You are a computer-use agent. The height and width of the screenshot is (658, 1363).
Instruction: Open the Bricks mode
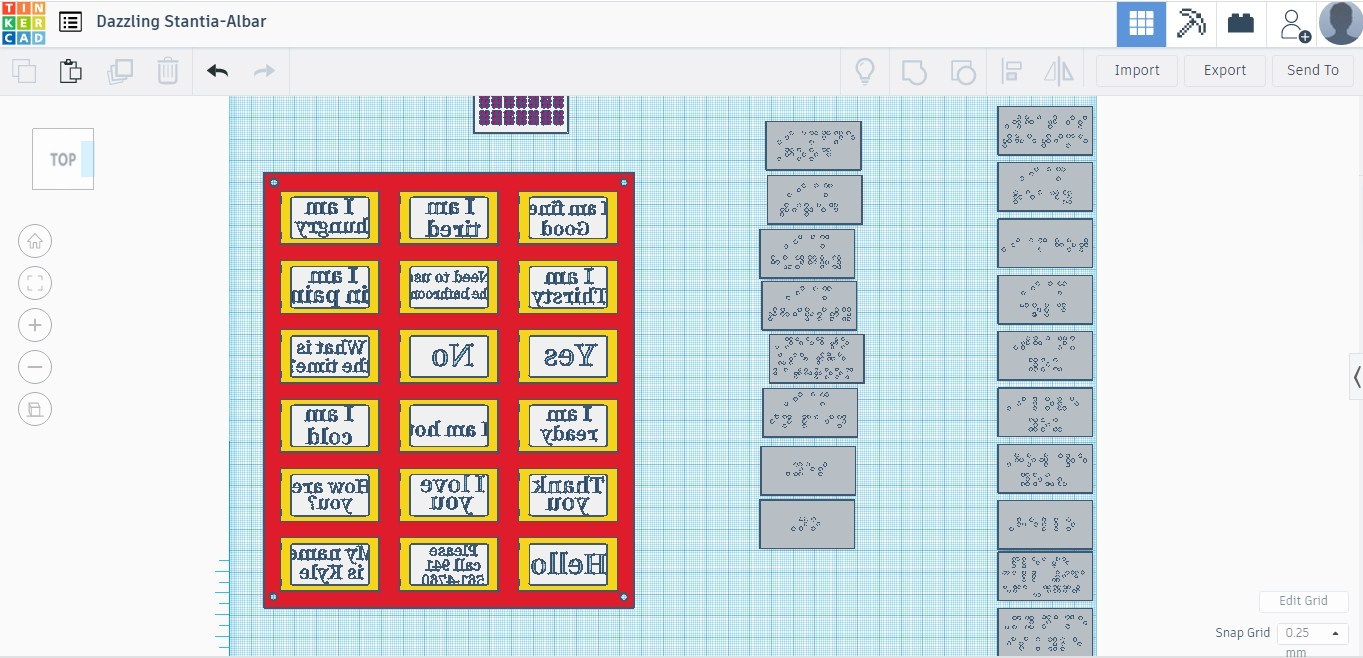[1241, 23]
